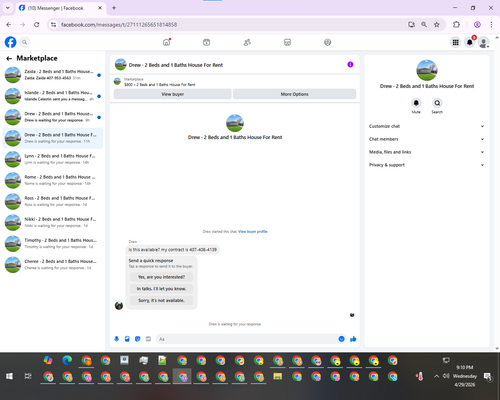This screenshot has width=500, height=400.
Task: Click the voice clip microphone icon
Action: [x=117, y=339]
